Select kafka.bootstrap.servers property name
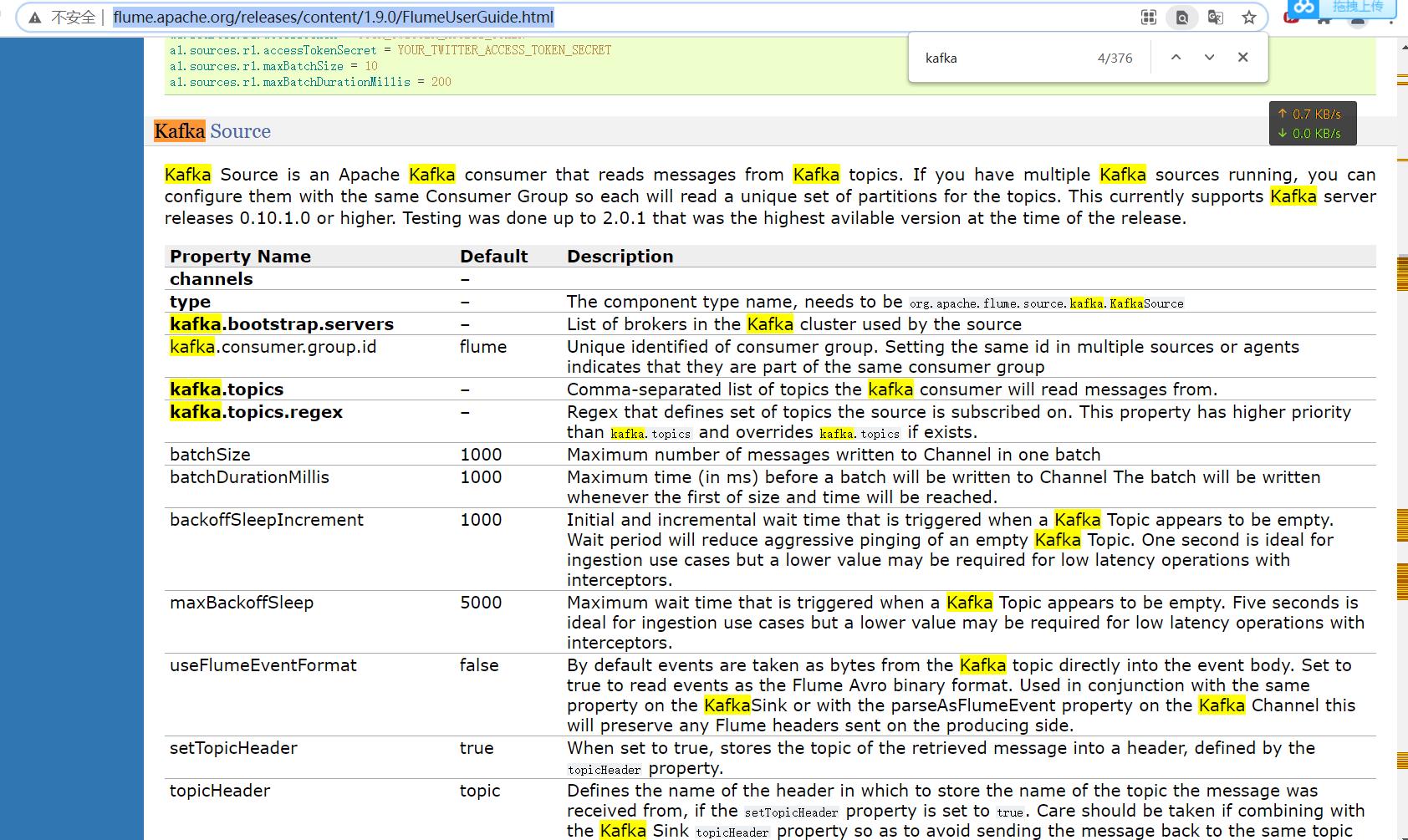Image resolution: width=1408 pixels, height=840 pixels. [x=282, y=324]
